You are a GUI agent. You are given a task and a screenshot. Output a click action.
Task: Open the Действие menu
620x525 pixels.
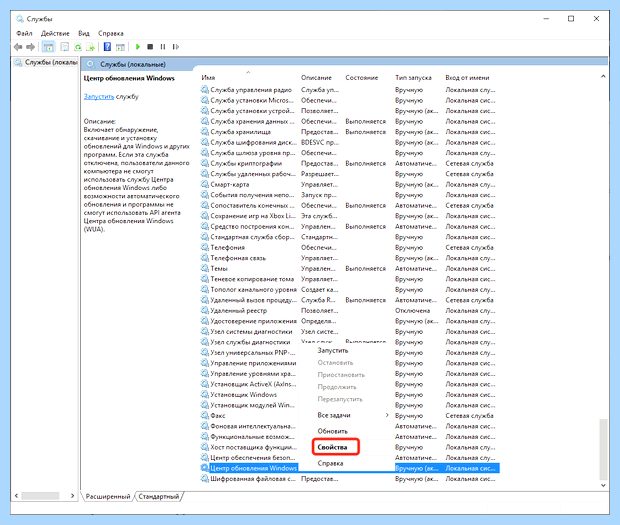[55, 33]
